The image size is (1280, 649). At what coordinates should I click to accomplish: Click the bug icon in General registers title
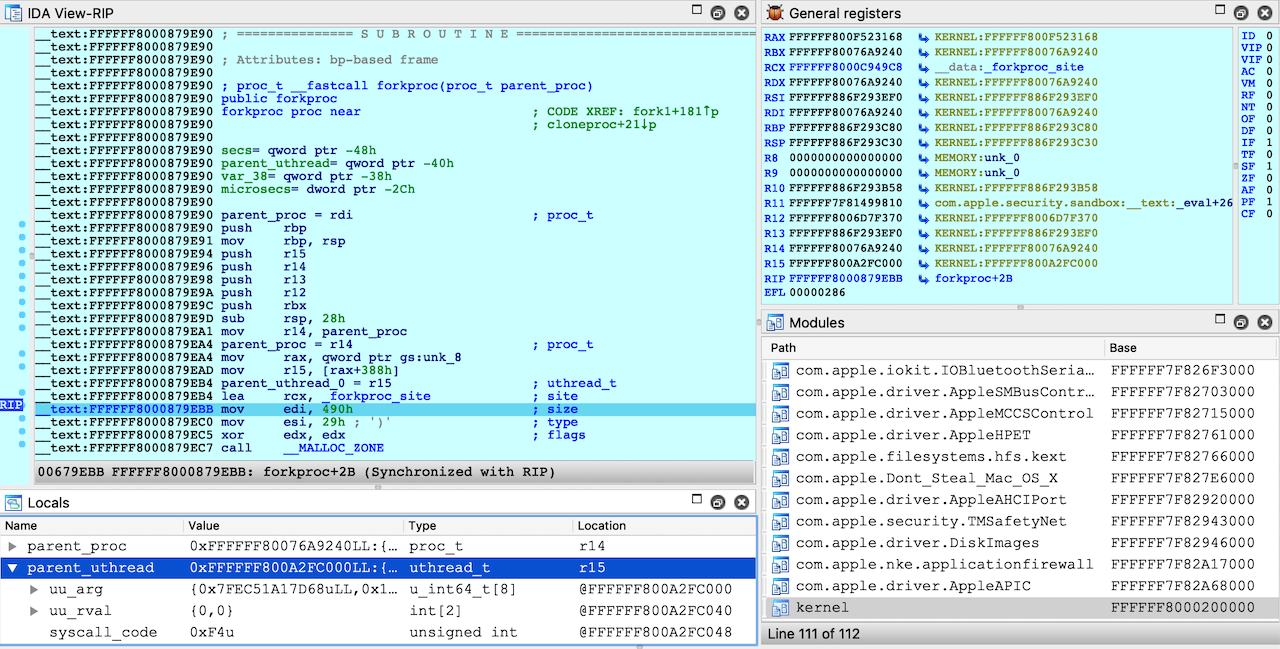[774, 13]
